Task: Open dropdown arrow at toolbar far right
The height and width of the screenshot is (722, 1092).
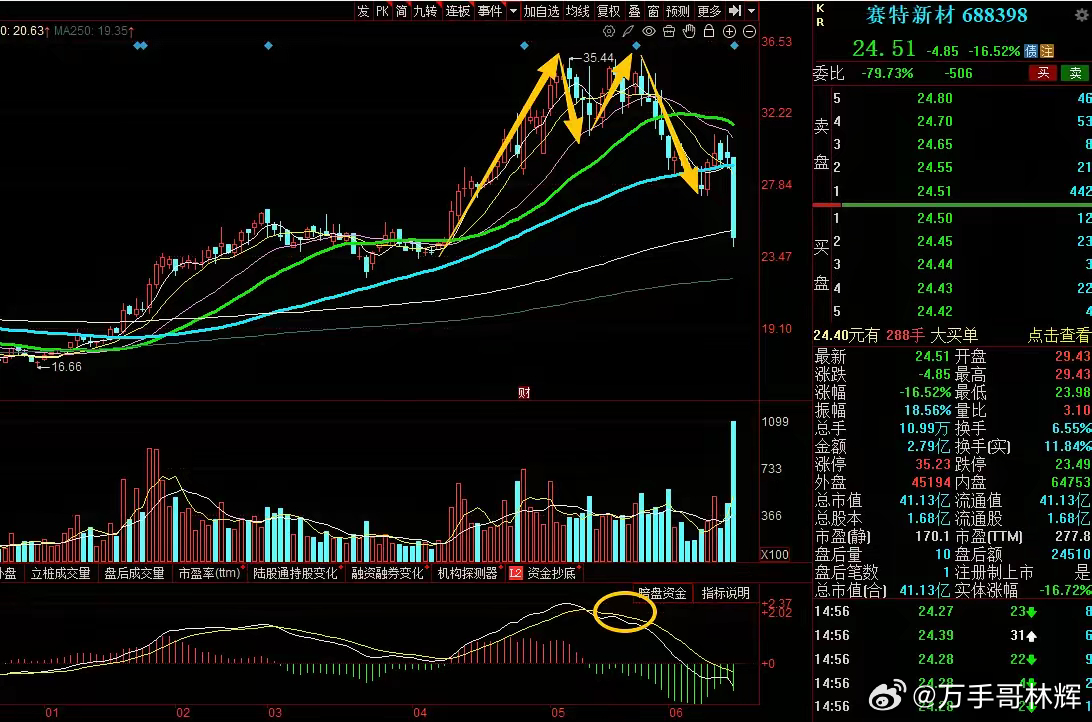Action: [x=751, y=11]
